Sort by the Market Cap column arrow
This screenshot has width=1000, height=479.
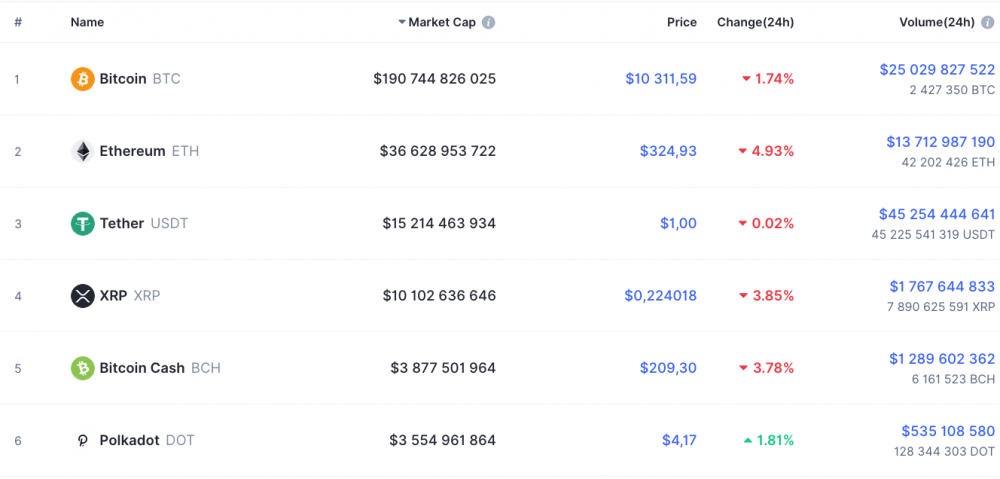pyautogui.click(x=402, y=22)
